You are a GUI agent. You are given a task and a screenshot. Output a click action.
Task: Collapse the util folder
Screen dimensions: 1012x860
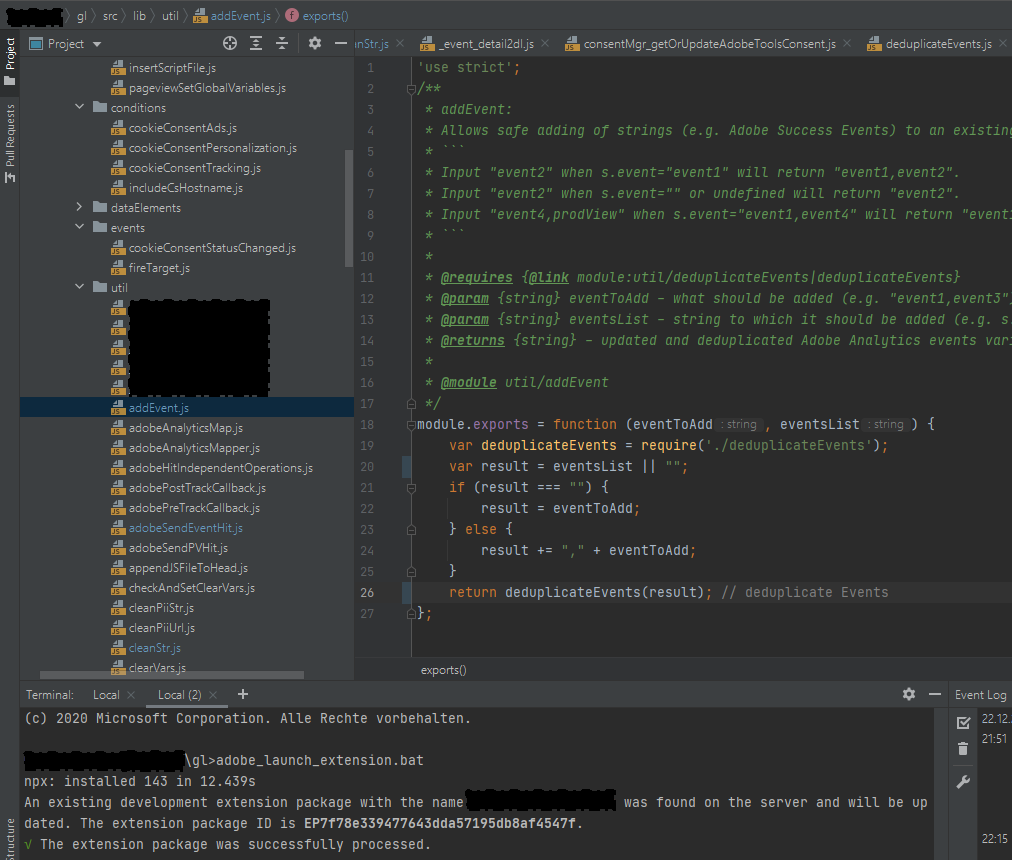[x=79, y=287]
